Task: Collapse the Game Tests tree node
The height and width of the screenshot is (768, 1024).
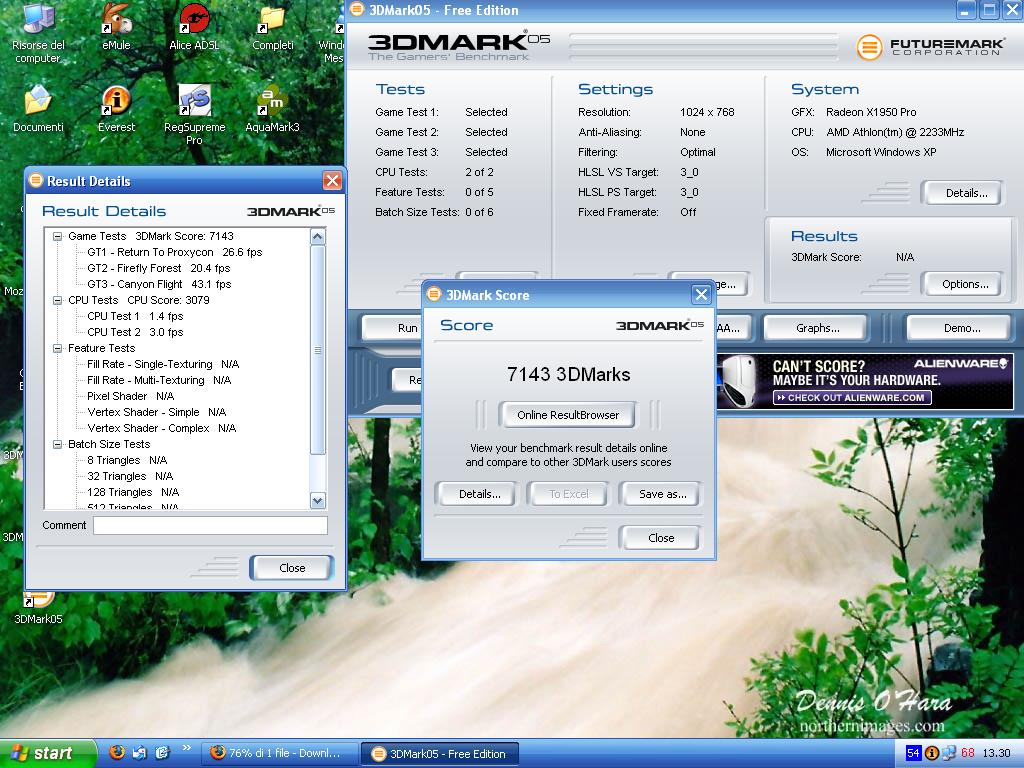Action: (57, 236)
